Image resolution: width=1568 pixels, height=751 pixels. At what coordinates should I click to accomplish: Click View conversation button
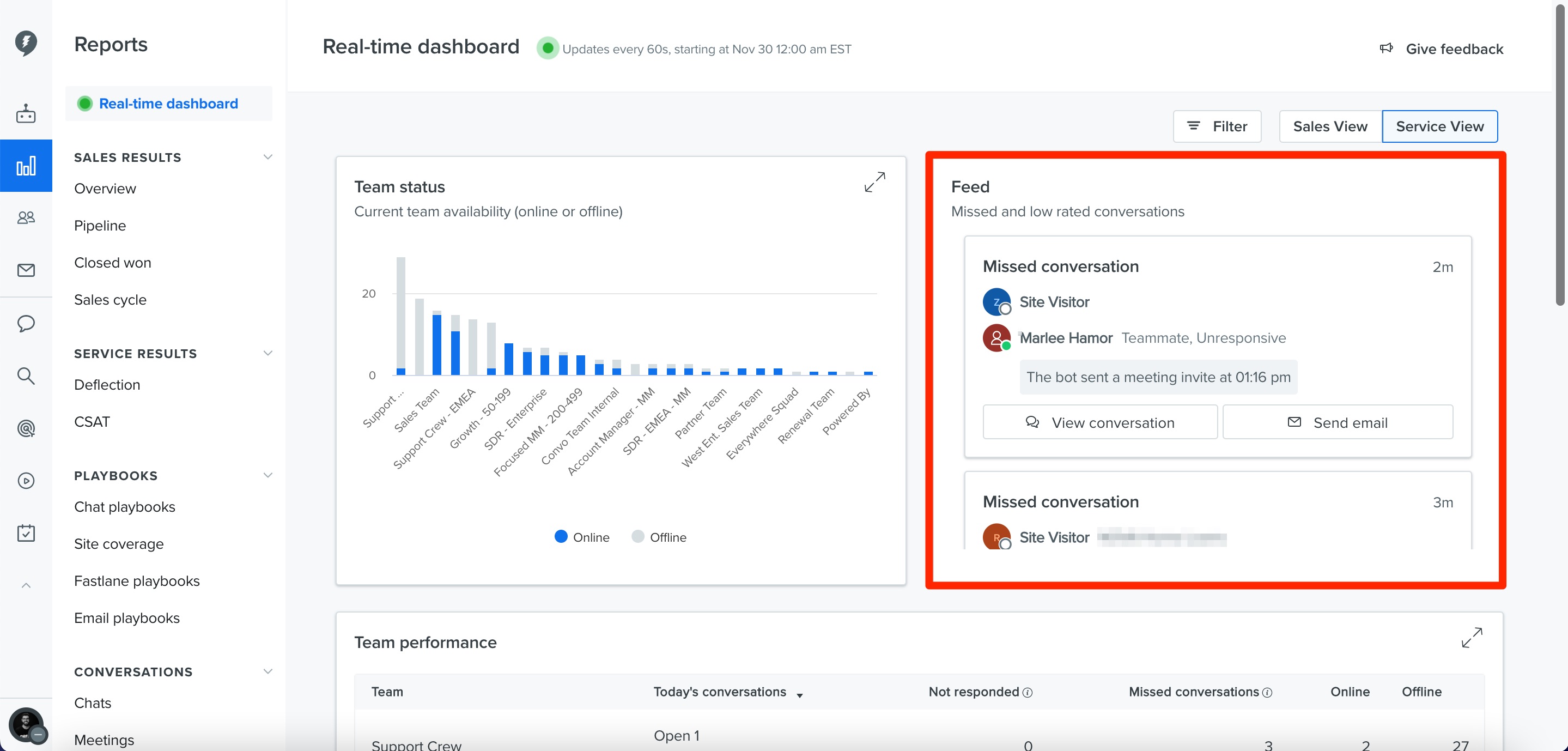pyautogui.click(x=1100, y=422)
